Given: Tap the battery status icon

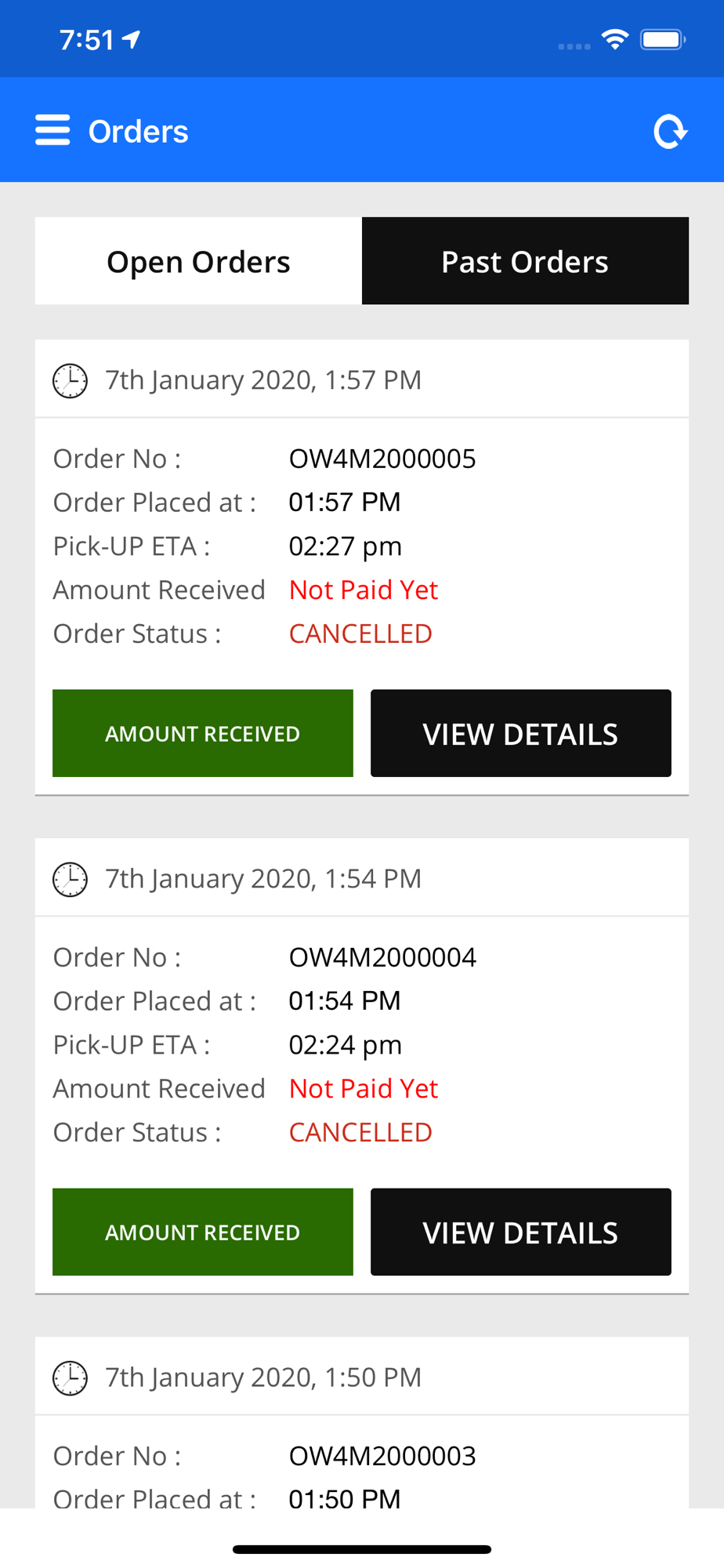Looking at the screenshot, I should point(663,39).
